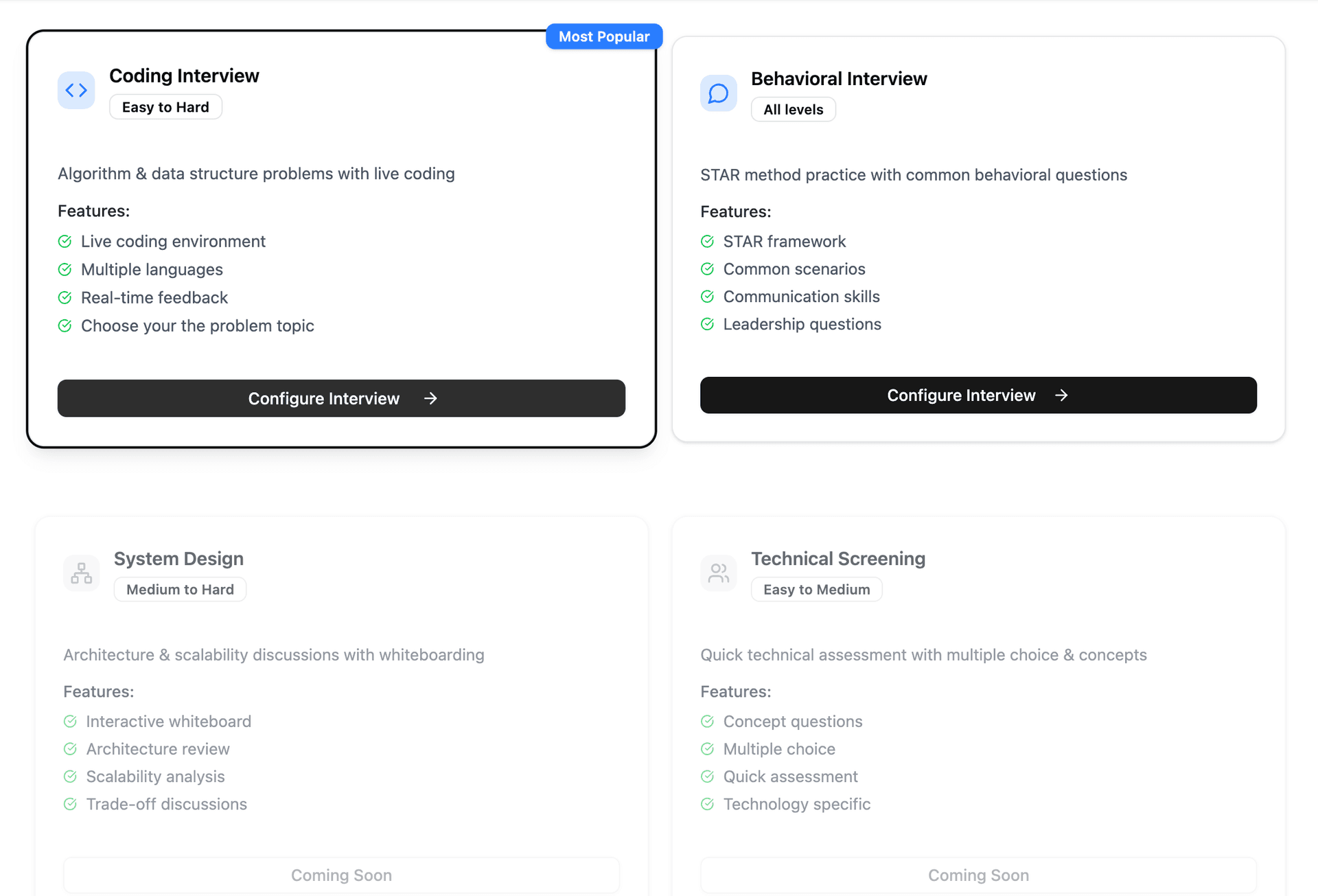Click the checkmark beside Trade-off discussions
The height and width of the screenshot is (896, 1318).
(70, 803)
